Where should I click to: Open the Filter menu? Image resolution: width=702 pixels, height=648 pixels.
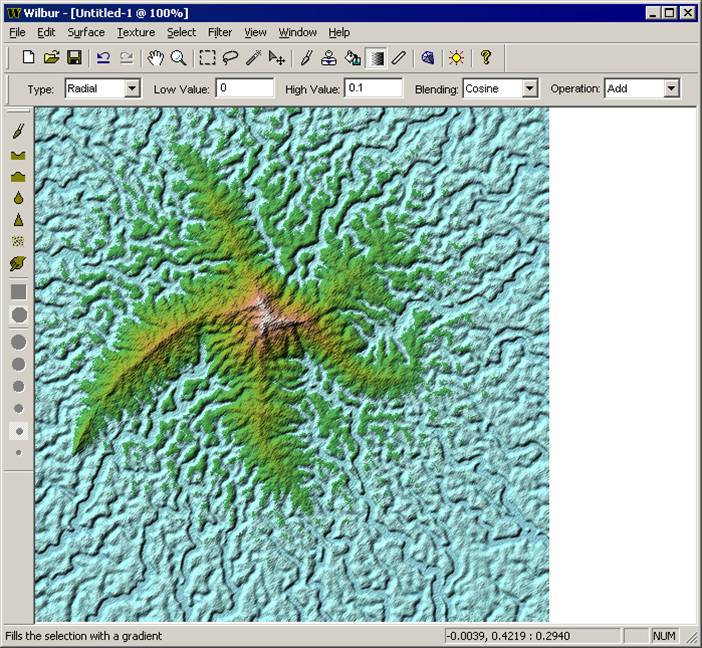(220, 32)
